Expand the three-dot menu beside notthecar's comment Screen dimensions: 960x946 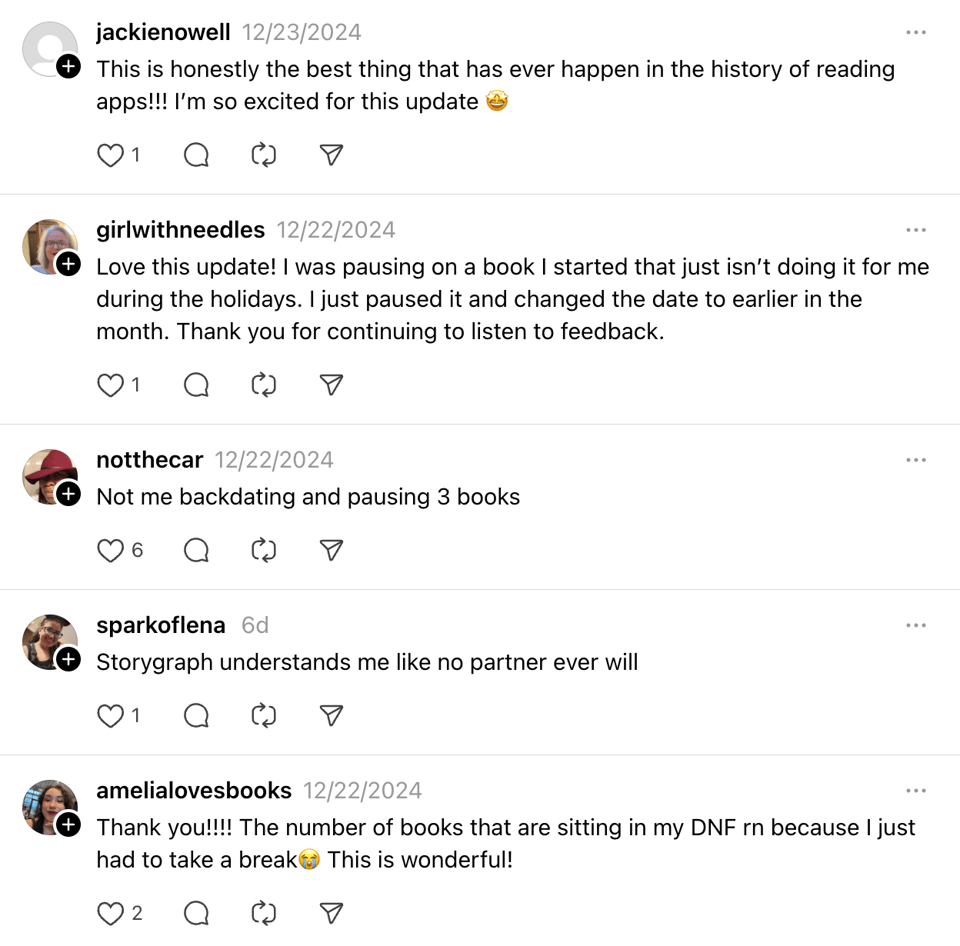(916, 459)
